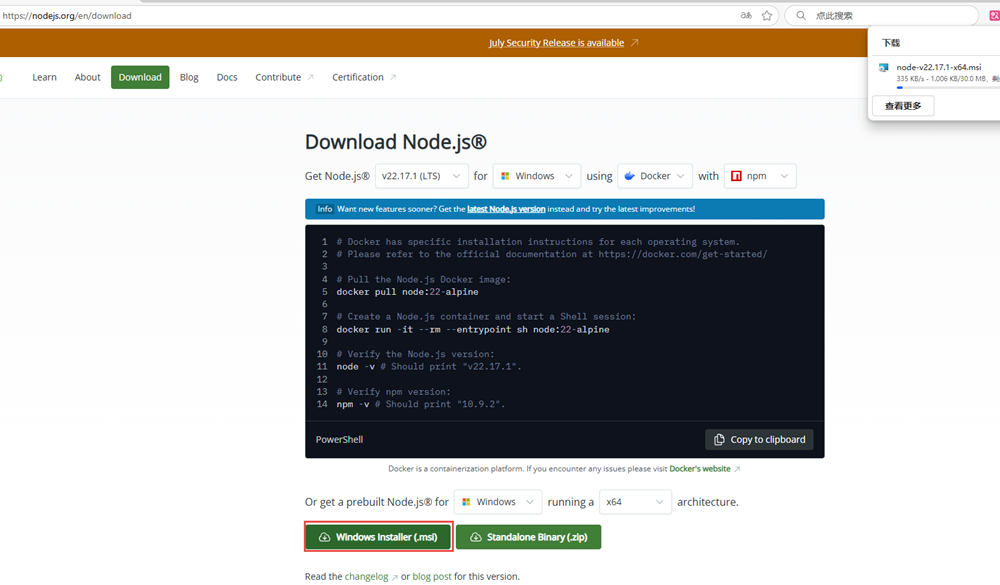This screenshot has height=585, width=1000.
Task: Click the external arrow next to Contribute
Action: (311, 77)
